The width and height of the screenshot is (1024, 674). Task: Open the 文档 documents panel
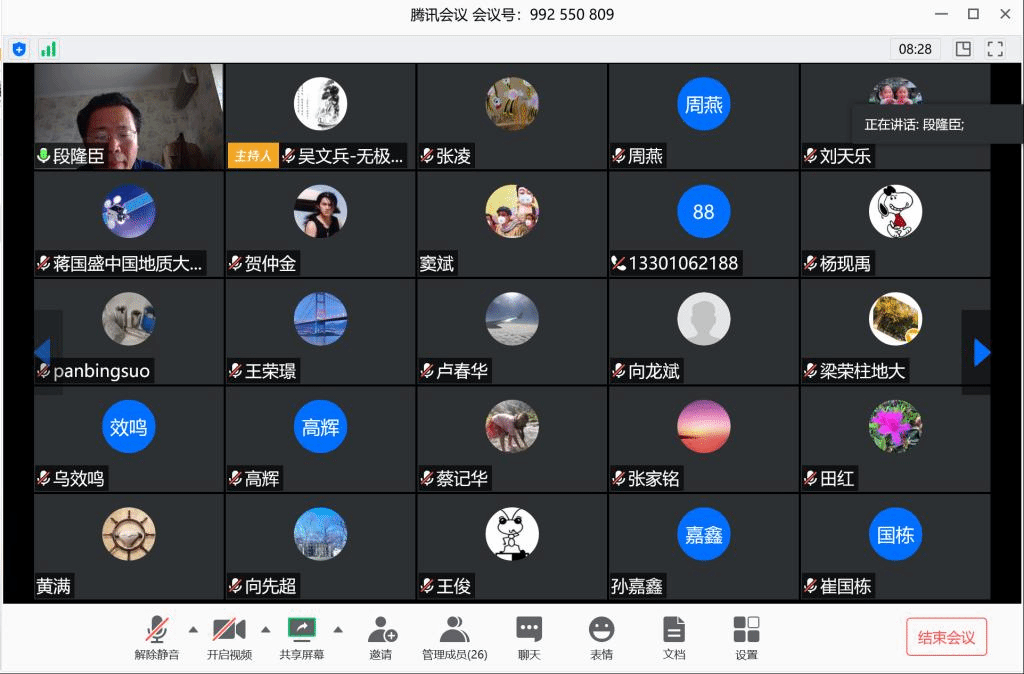tap(674, 638)
